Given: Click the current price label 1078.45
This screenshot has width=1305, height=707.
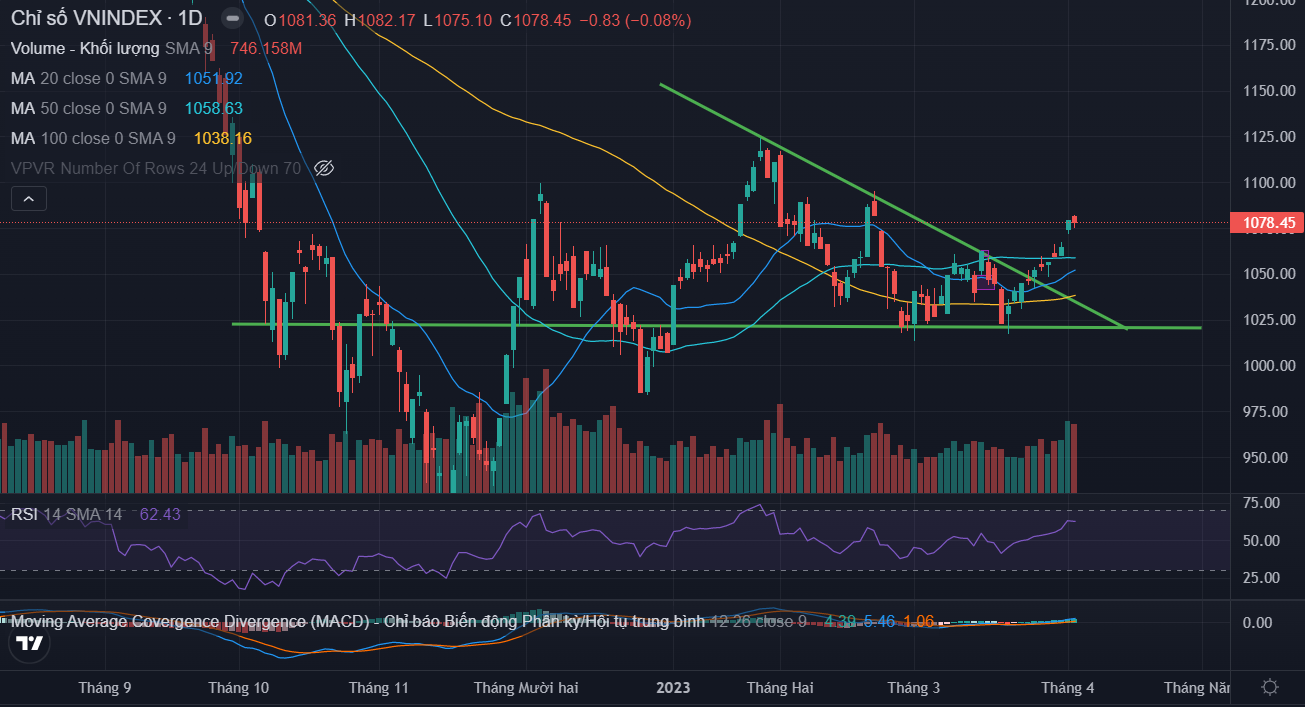Looking at the screenshot, I should 1269,223.
